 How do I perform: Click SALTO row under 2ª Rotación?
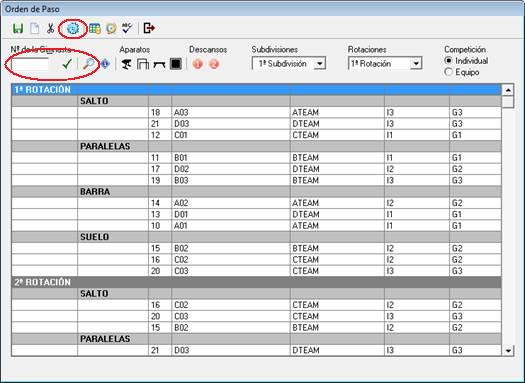[x=256, y=294]
